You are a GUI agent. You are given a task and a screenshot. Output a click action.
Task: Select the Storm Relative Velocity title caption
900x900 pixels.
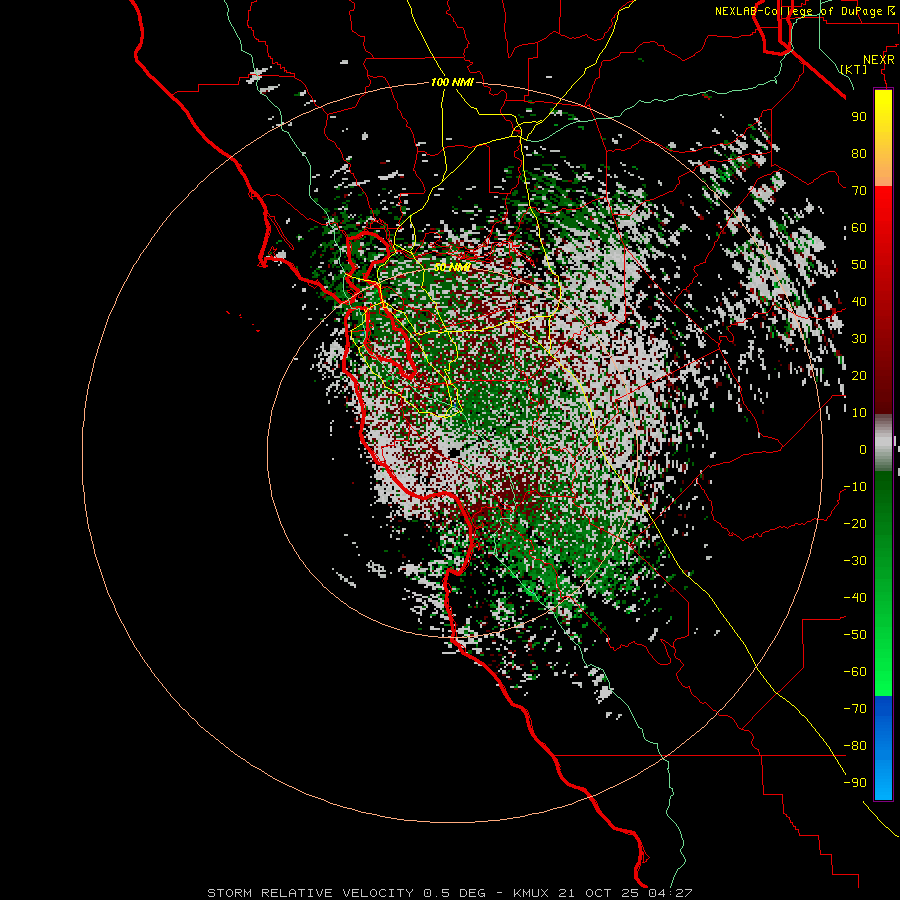[x=449, y=893]
